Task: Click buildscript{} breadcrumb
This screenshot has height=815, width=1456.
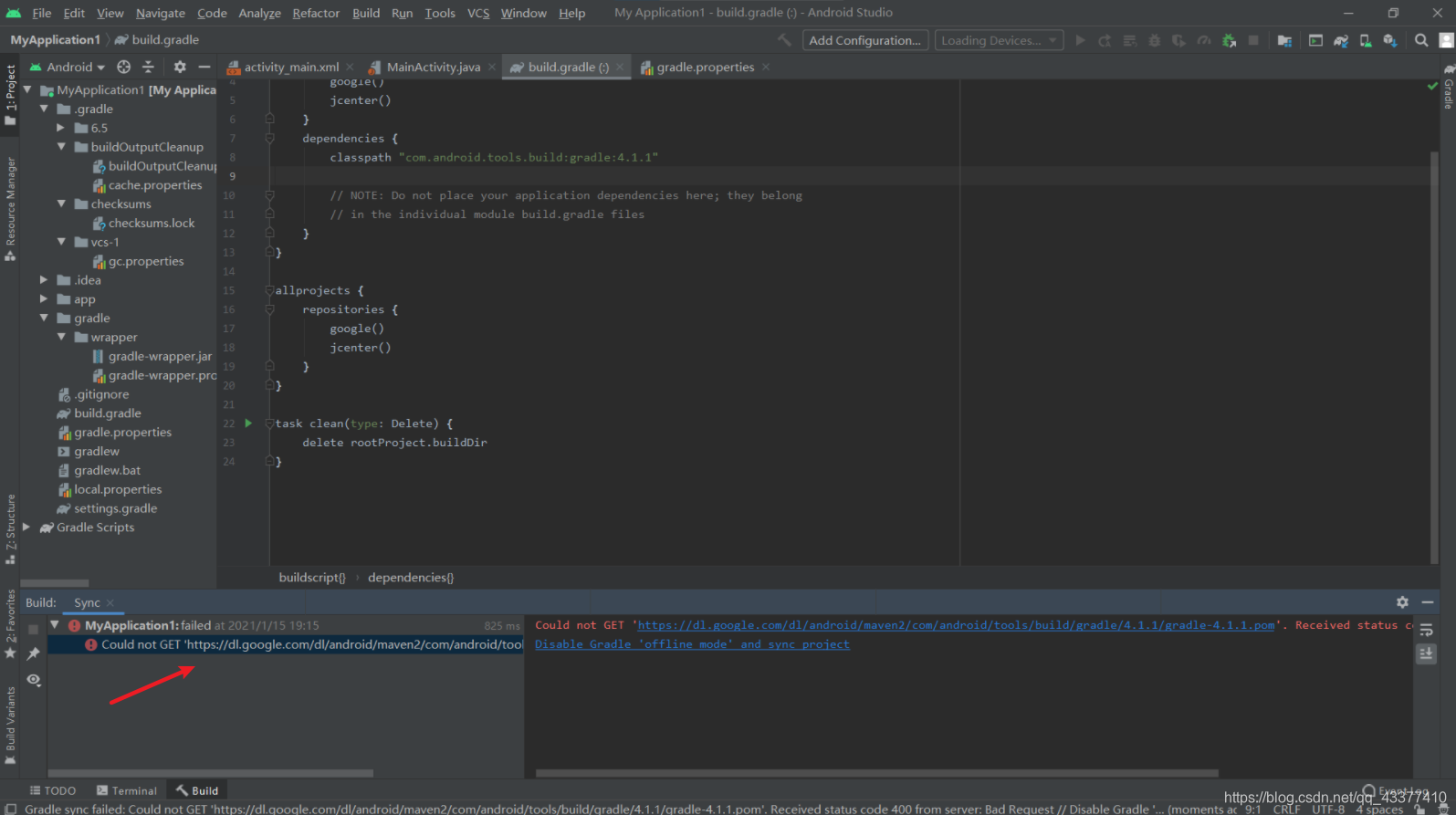Action: point(312,578)
